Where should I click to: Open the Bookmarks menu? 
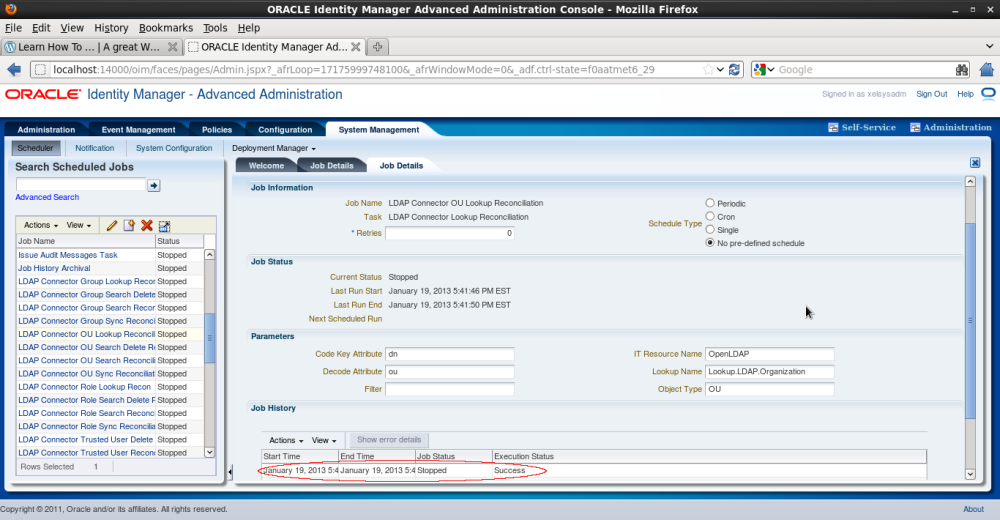pyautogui.click(x=166, y=28)
